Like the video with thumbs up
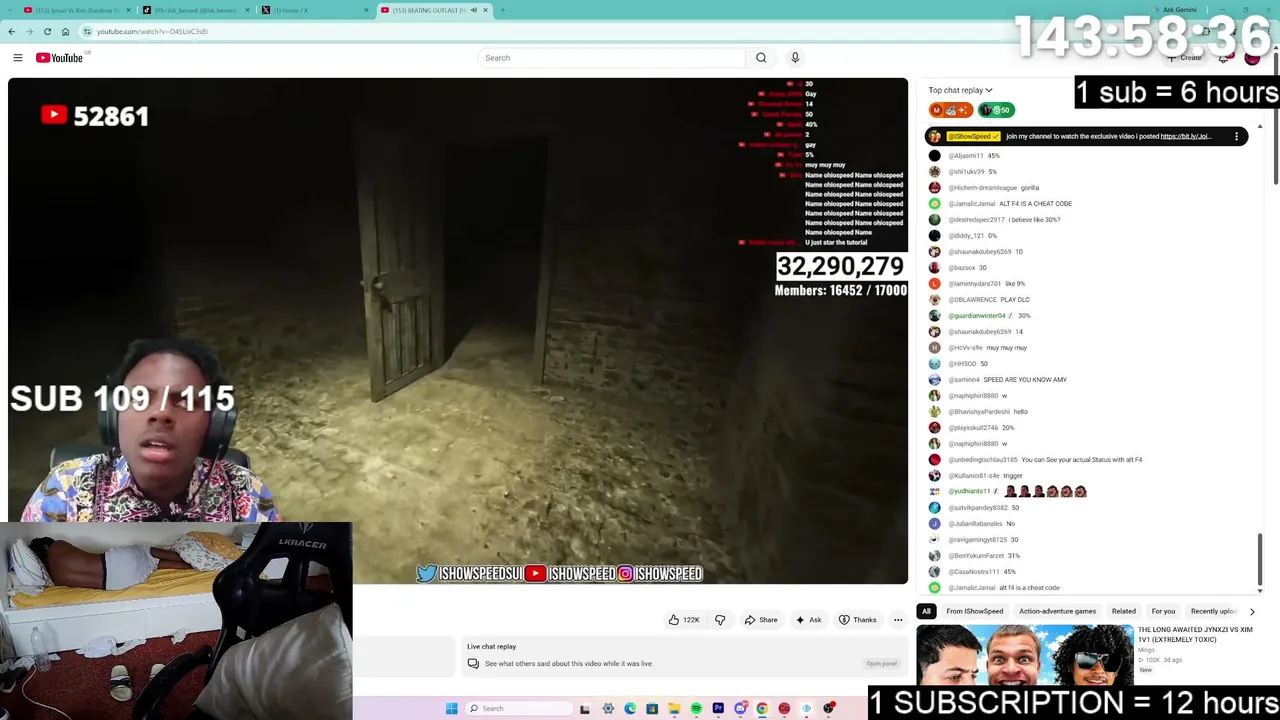Image resolution: width=1280 pixels, height=720 pixels. click(684, 620)
